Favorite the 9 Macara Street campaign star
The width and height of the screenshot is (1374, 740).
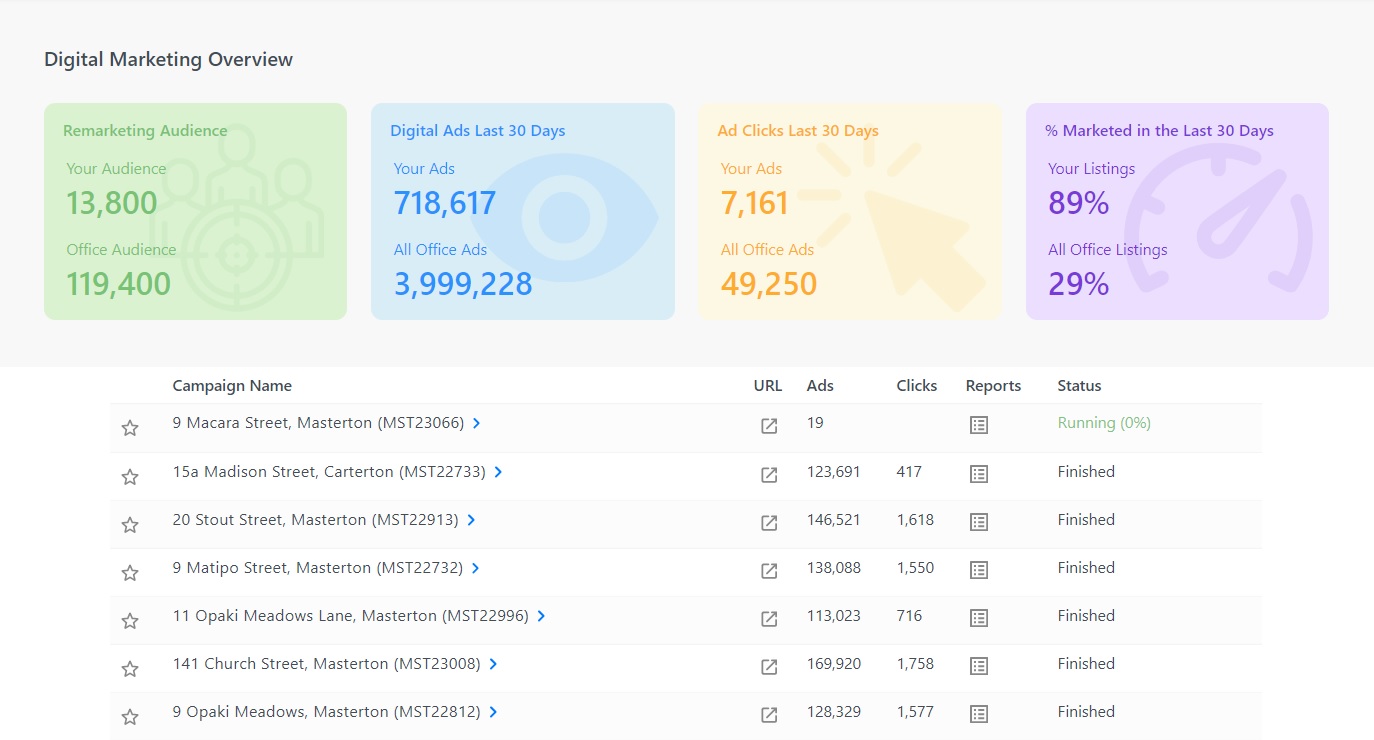pos(129,427)
